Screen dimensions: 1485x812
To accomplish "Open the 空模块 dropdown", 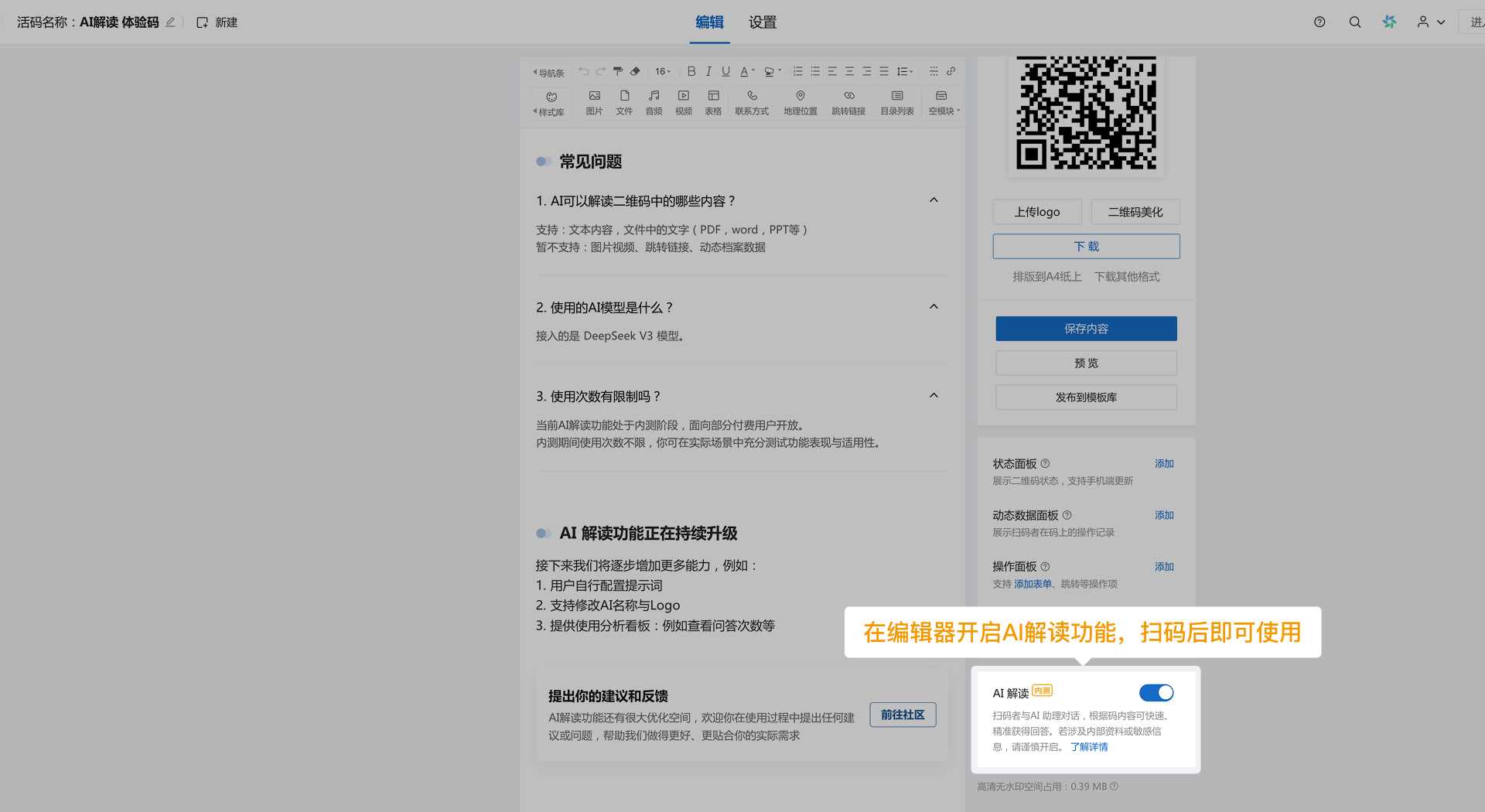I will pos(940,101).
